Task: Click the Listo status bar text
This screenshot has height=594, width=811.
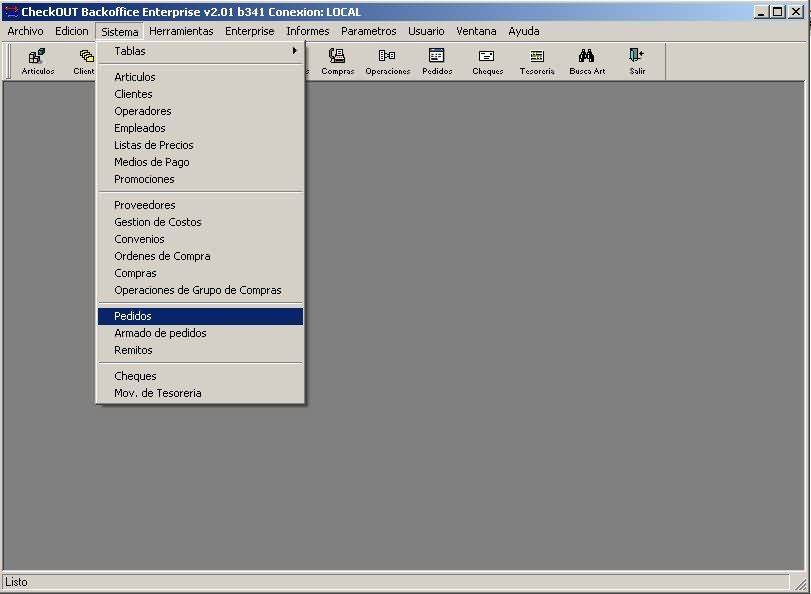Action: click(16, 582)
